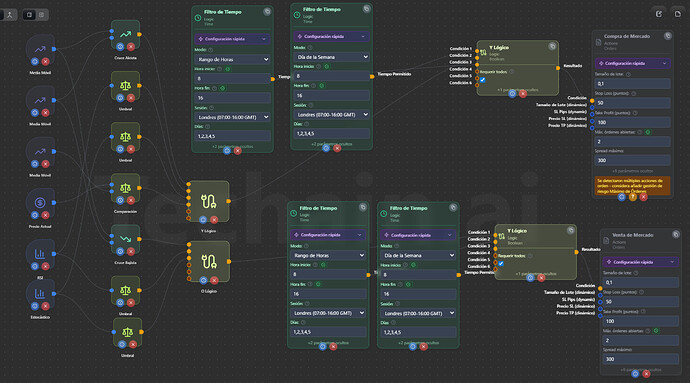Click Take Profit field 100 in Compra de Mercado
Viewport: 690px width, 383px height.
(x=633, y=122)
